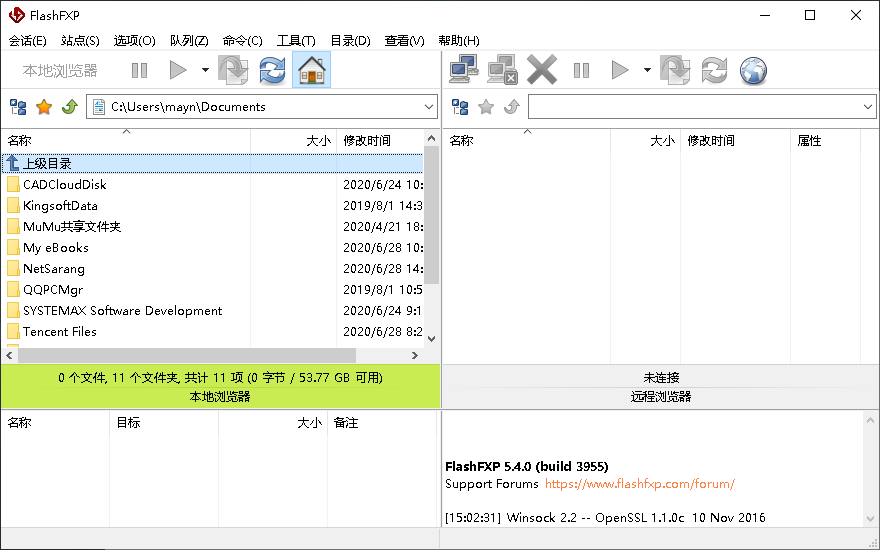Select the 上级目录 parent row
Image resolution: width=880 pixels, height=550 pixels.
coord(212,163)
